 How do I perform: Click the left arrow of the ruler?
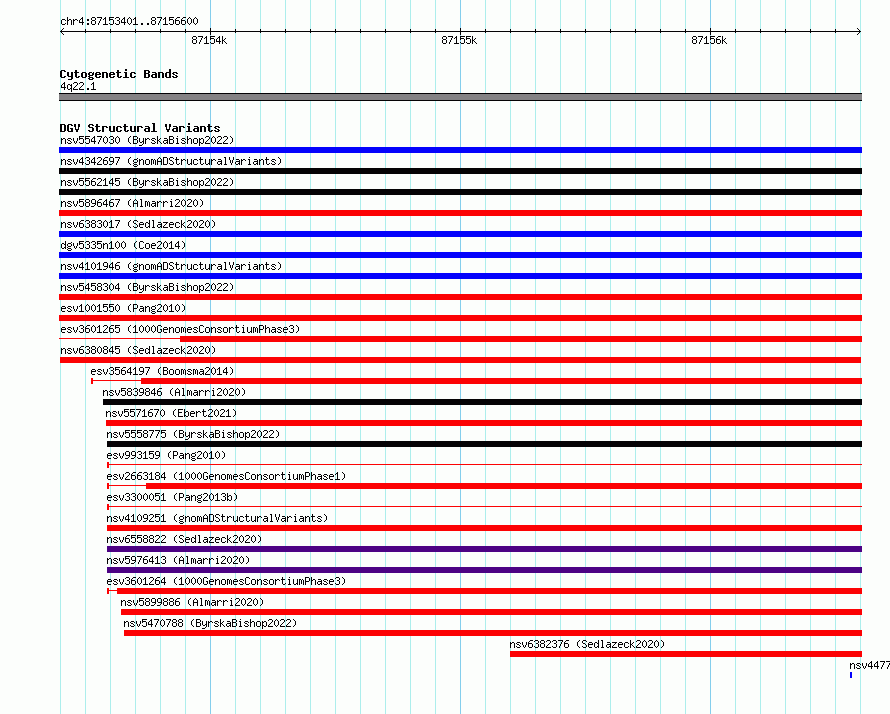(x=62, y=32)
